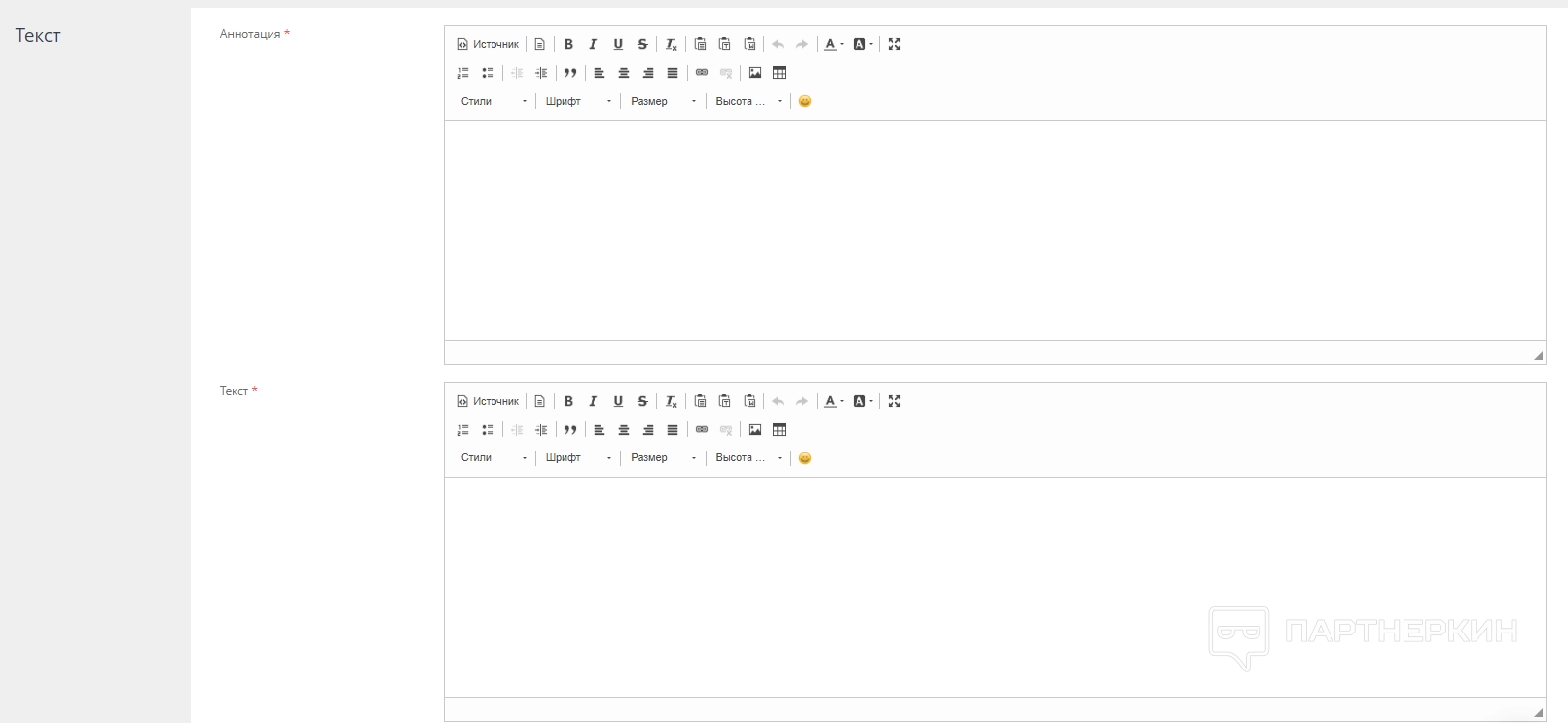Click the Источник button in Текст editor
The image size is (1568, 723).
[x=489, y=401]
